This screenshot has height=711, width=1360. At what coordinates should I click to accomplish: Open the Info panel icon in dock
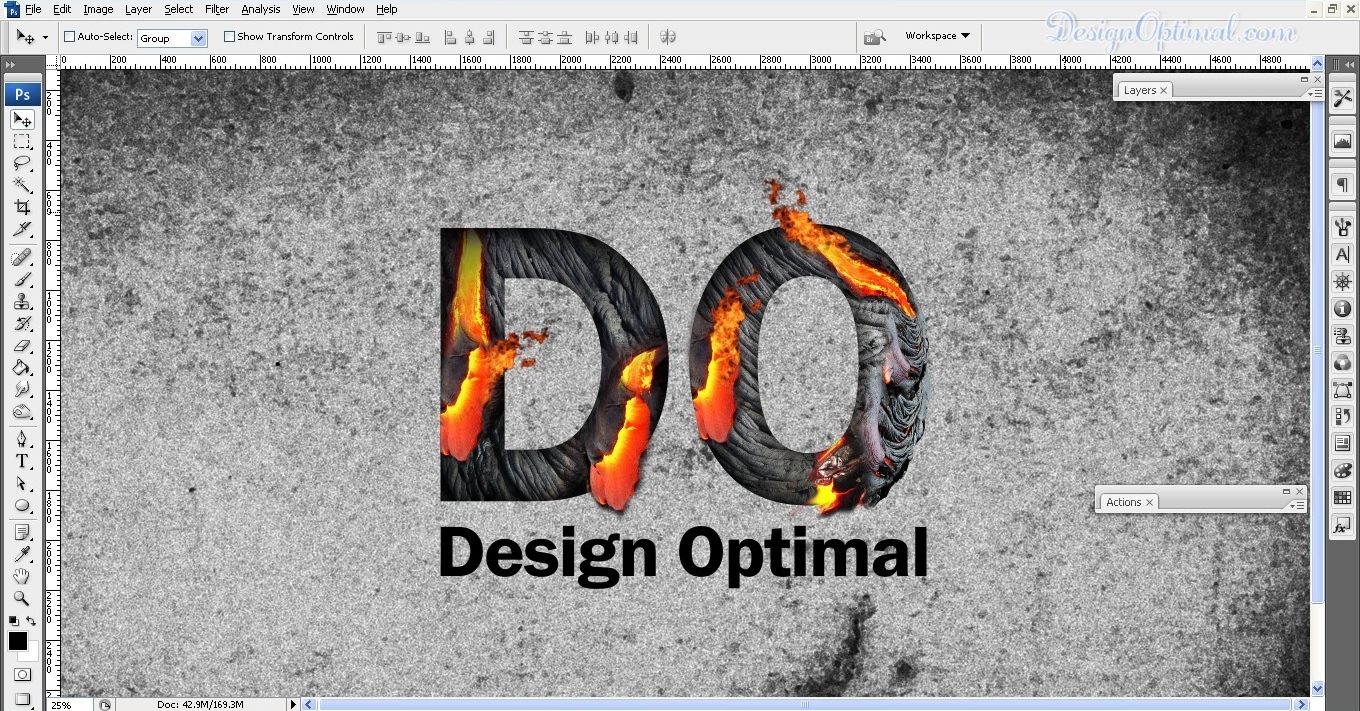1342,309
